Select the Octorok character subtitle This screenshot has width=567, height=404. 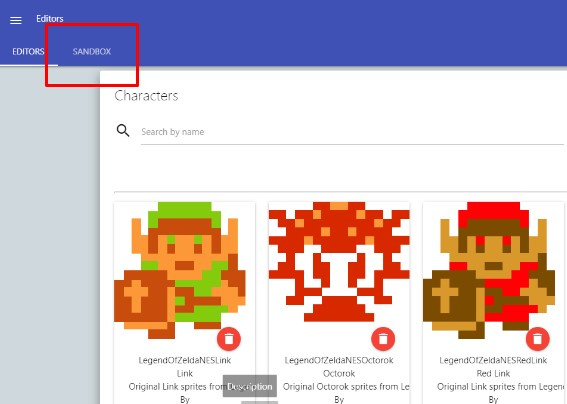coord(339,373)
